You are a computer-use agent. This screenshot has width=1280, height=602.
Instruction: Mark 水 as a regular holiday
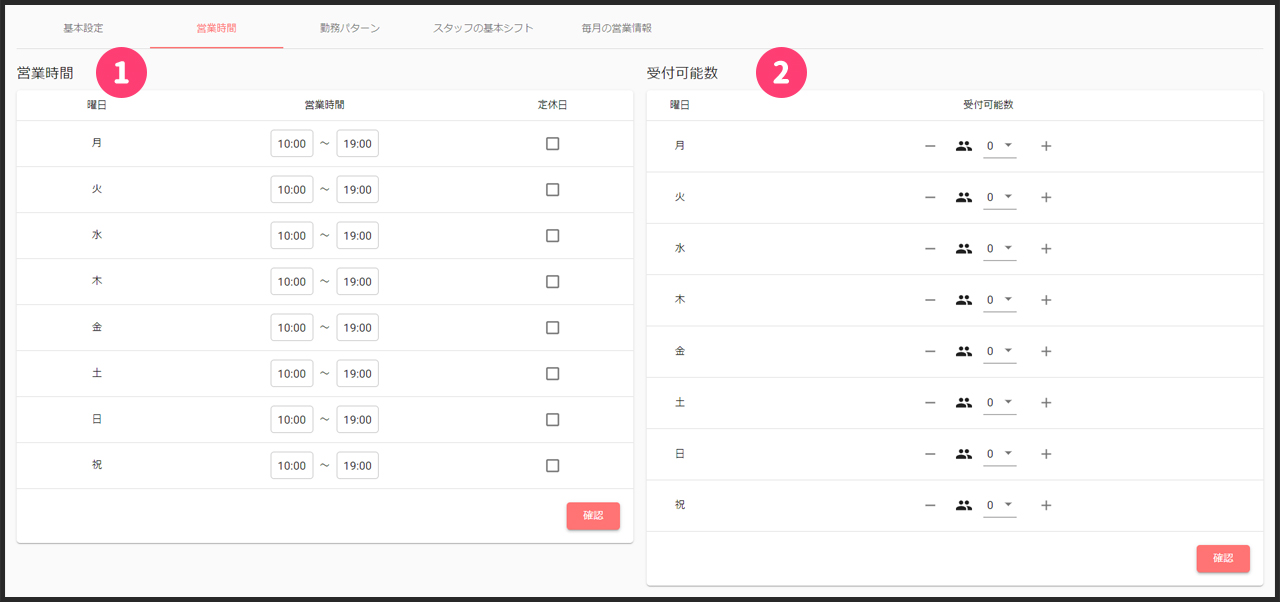[552, 236]
